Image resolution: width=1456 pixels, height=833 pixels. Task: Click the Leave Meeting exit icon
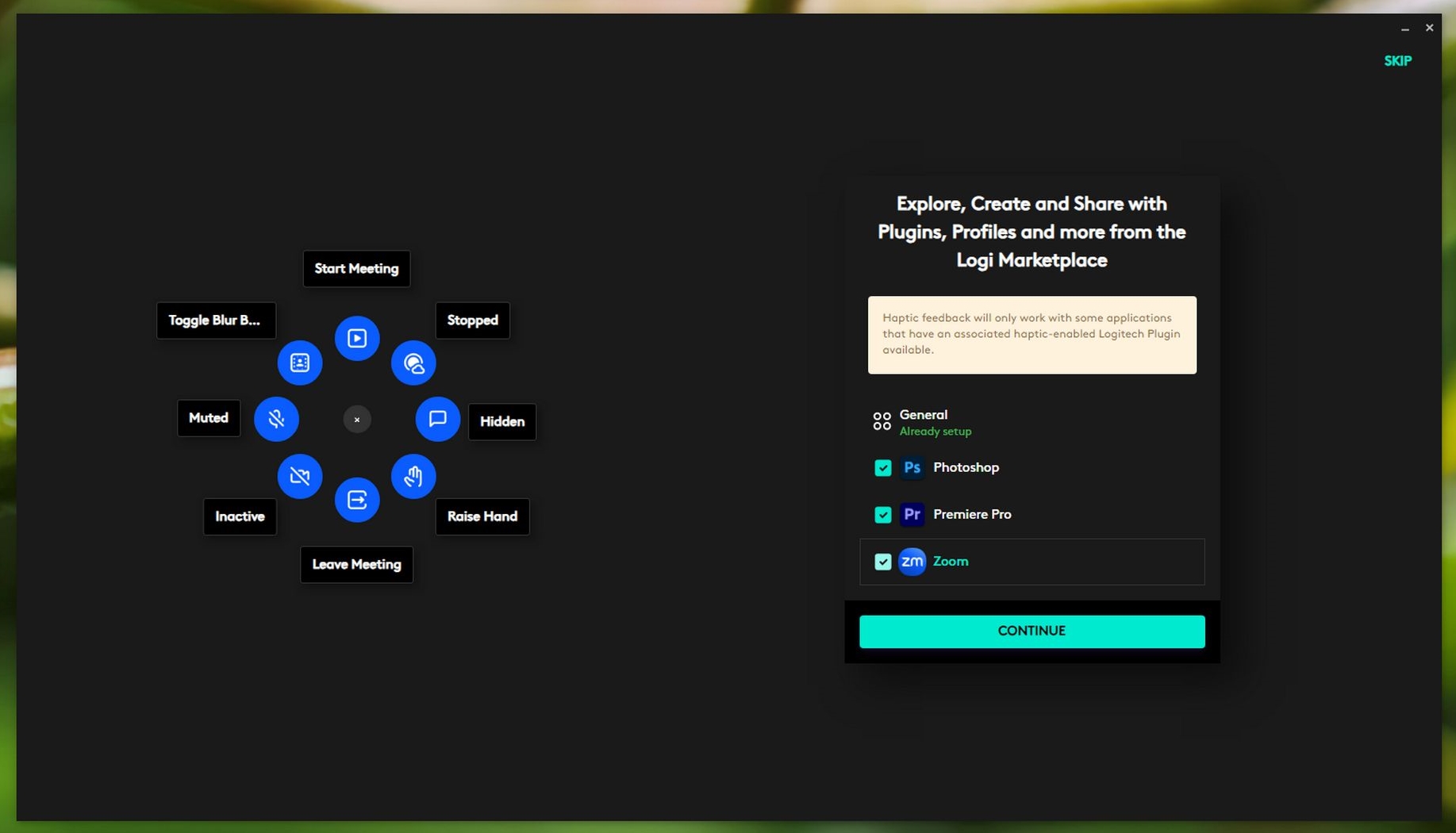[357, 500]
